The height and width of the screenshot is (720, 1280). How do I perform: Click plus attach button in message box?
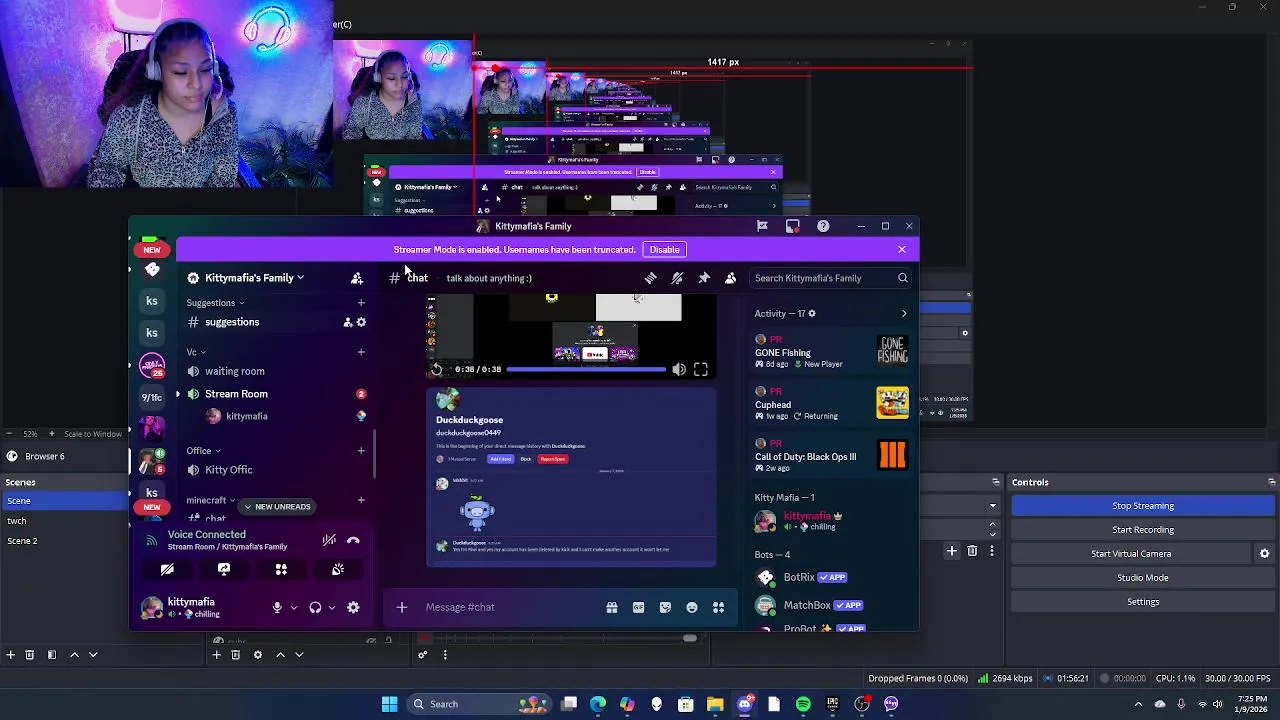pos(401,607)
